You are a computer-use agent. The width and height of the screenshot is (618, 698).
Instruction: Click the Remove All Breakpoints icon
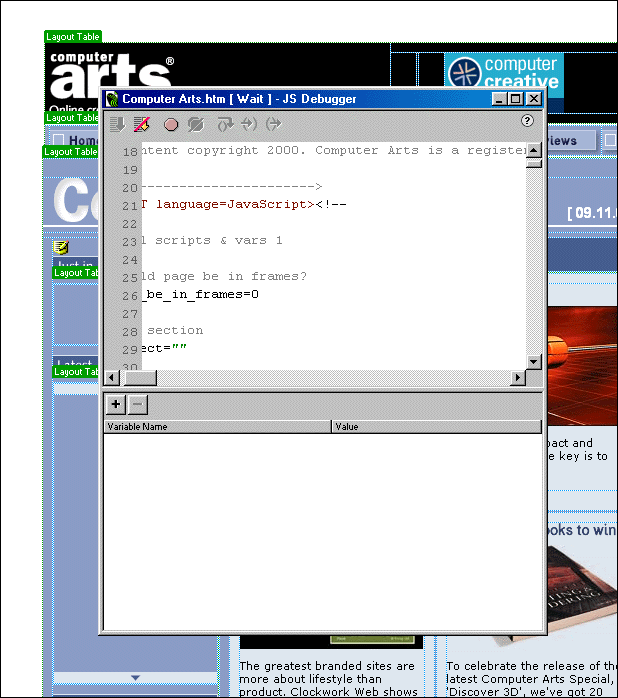point(195,124)
